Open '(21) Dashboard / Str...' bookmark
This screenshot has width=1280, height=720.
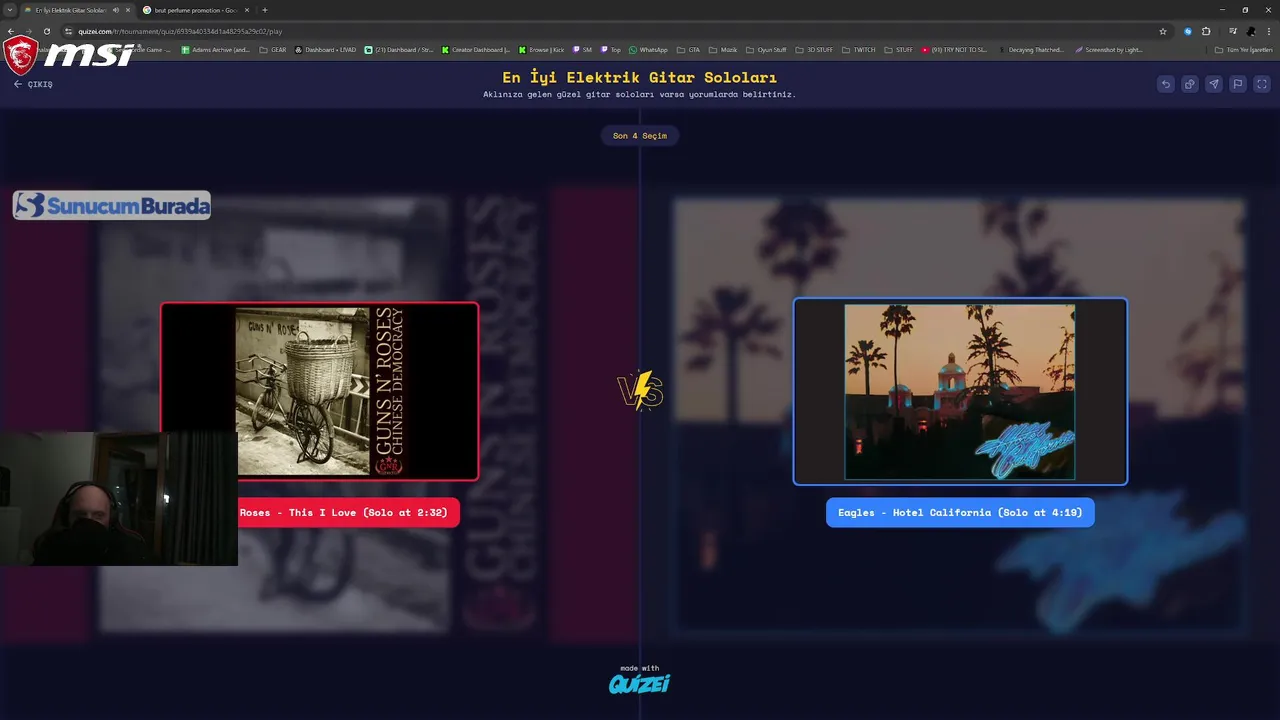[x=399, y=49]
